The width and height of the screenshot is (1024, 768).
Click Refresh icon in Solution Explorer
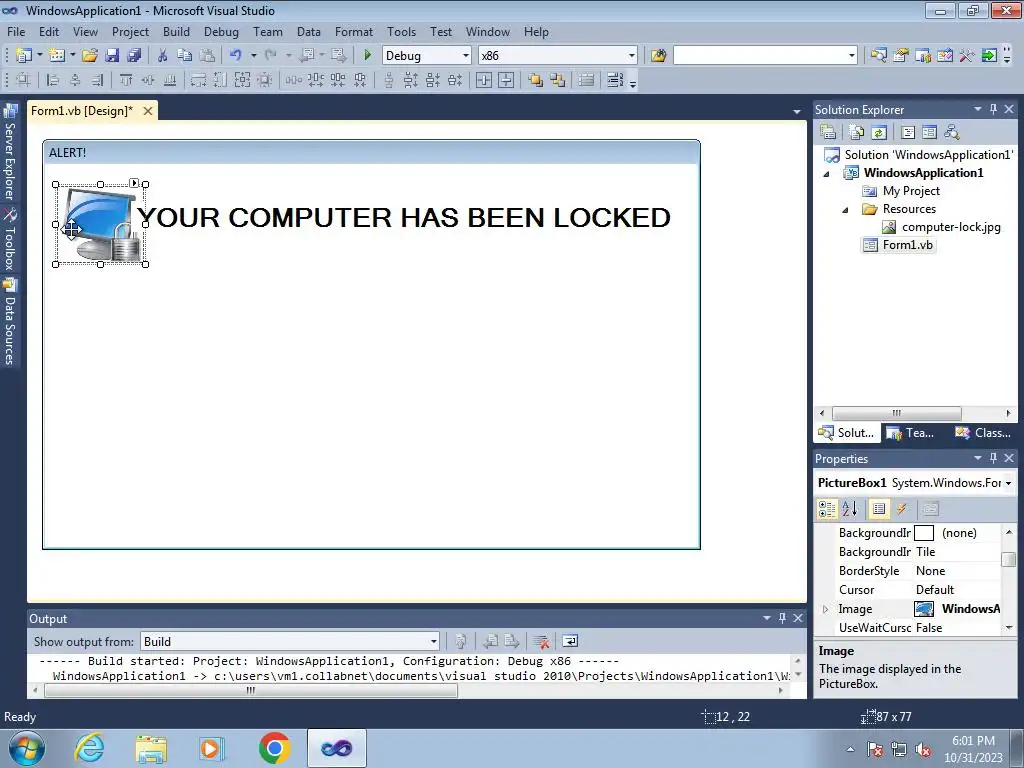(879, 133)
